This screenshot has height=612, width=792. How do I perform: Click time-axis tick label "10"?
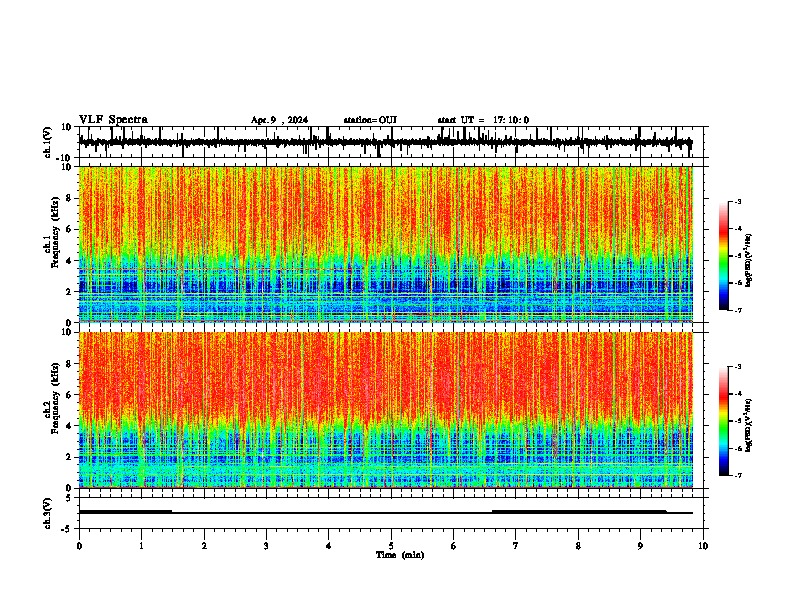coord(703,546)
